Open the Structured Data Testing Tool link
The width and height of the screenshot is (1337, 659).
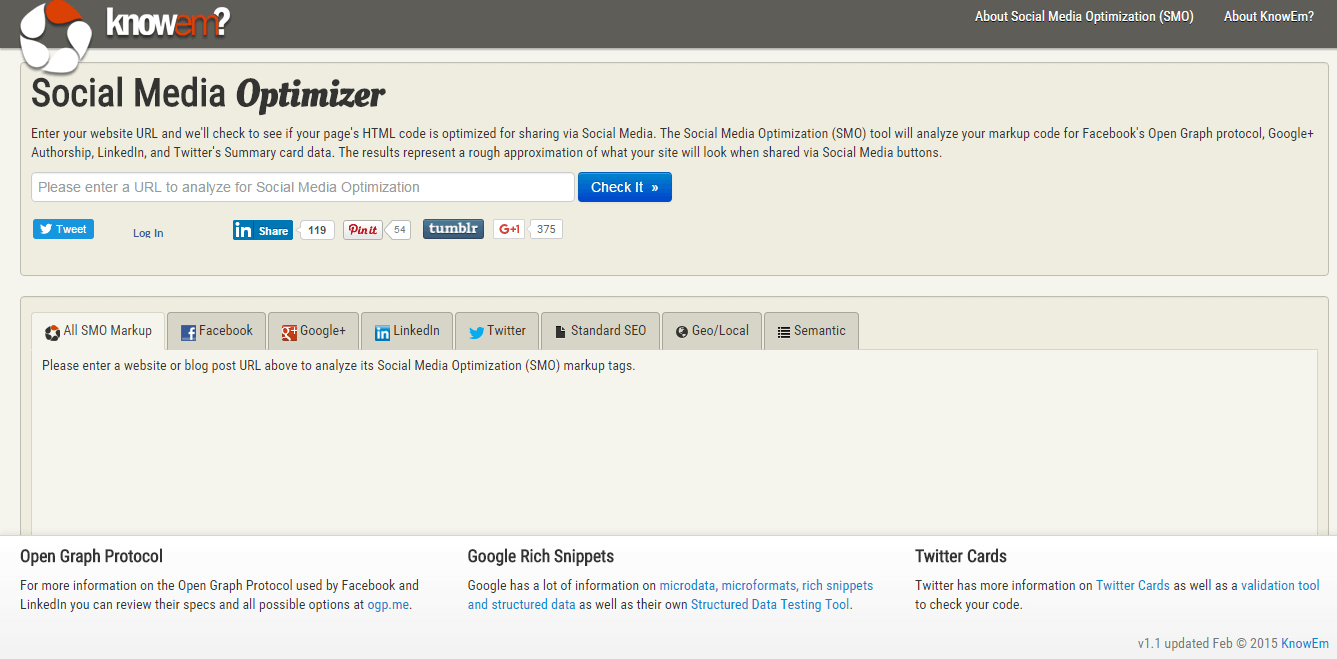coord(770,605)
